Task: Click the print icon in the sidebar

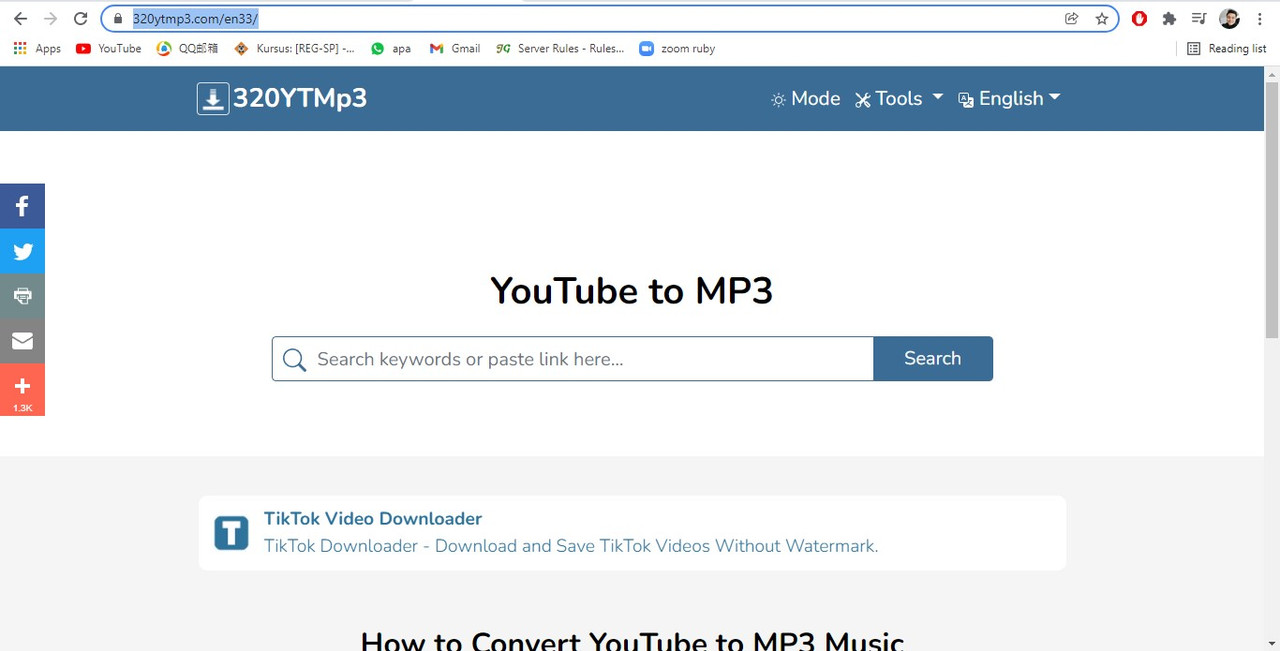Action: [22, 296]
